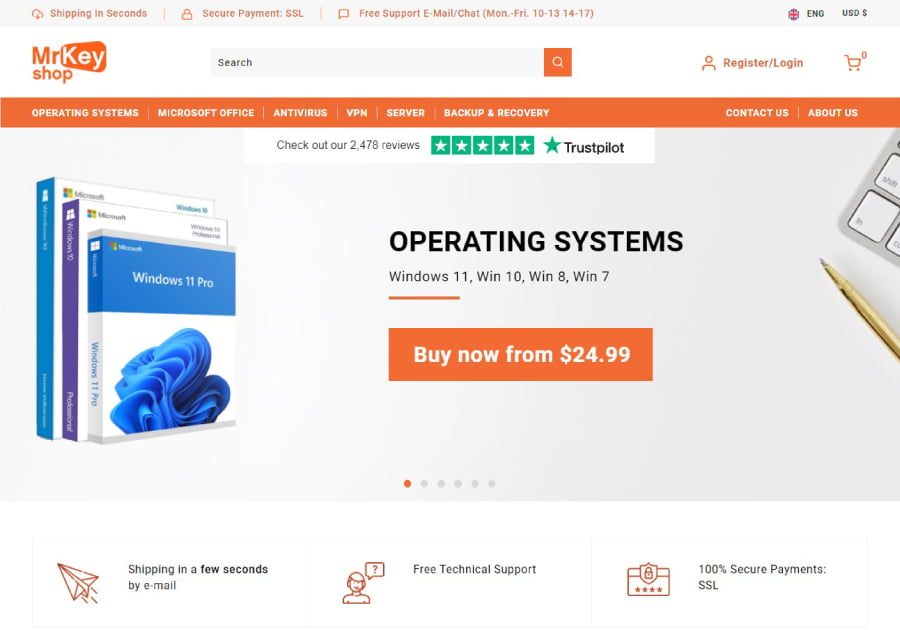Image resolution: width=900 pixels, height=630 pixels.
Task: Open the Antivirus menu item
Action: click(300, 113)
